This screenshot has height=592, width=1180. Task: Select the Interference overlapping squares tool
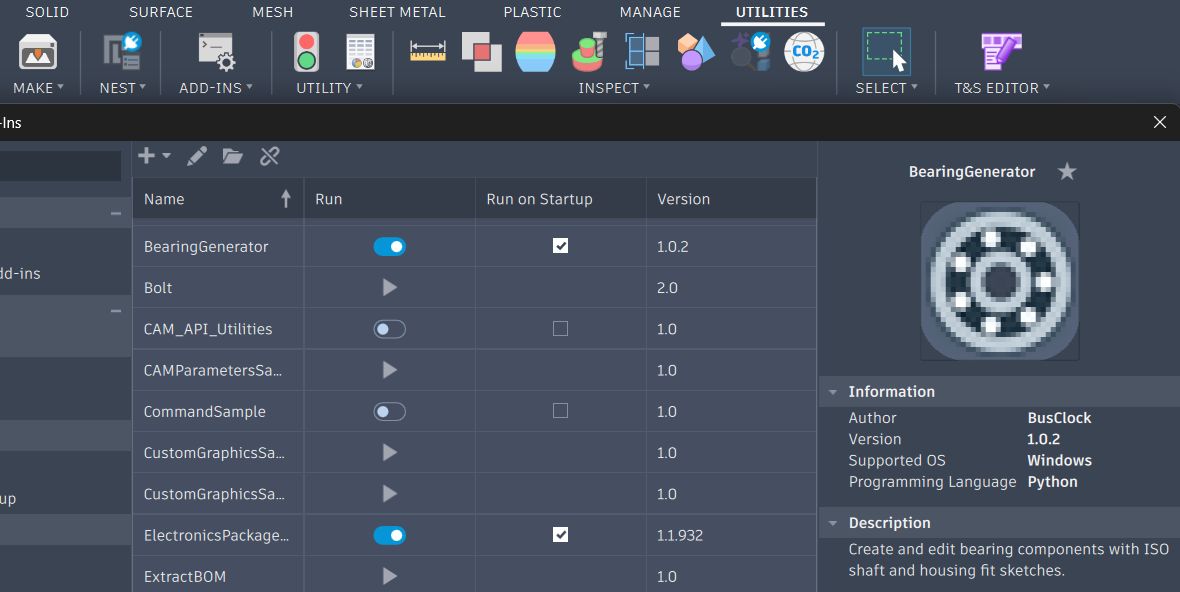coord(482,52)
